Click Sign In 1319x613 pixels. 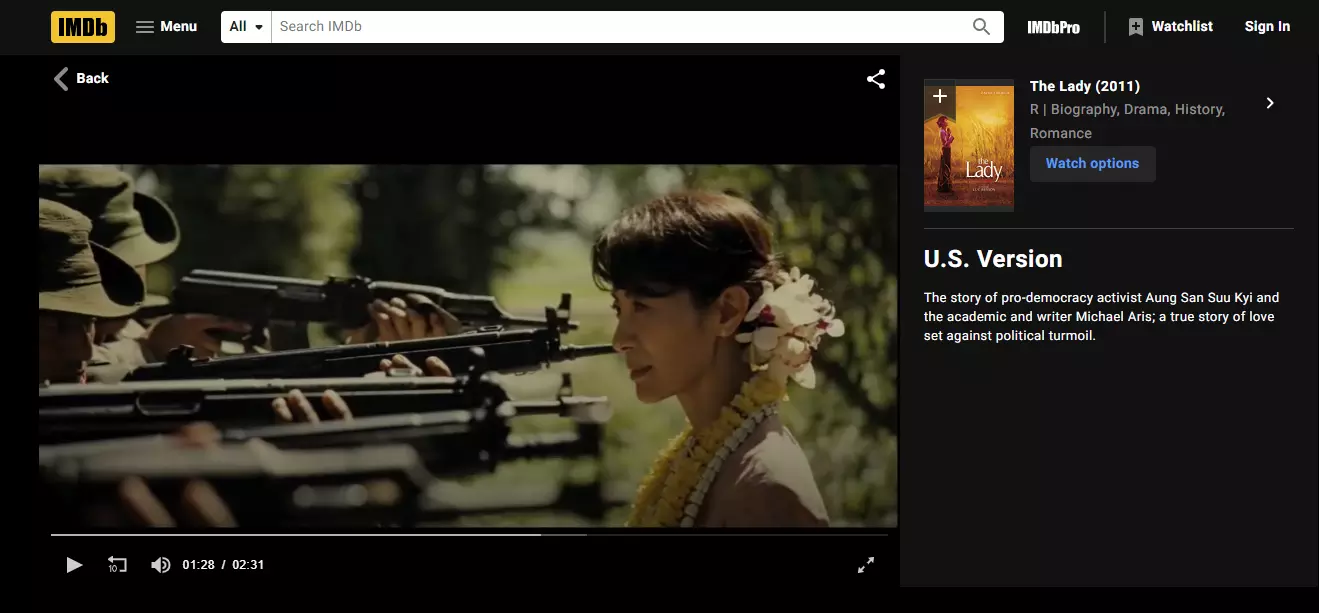click(x=1267, y=27)
